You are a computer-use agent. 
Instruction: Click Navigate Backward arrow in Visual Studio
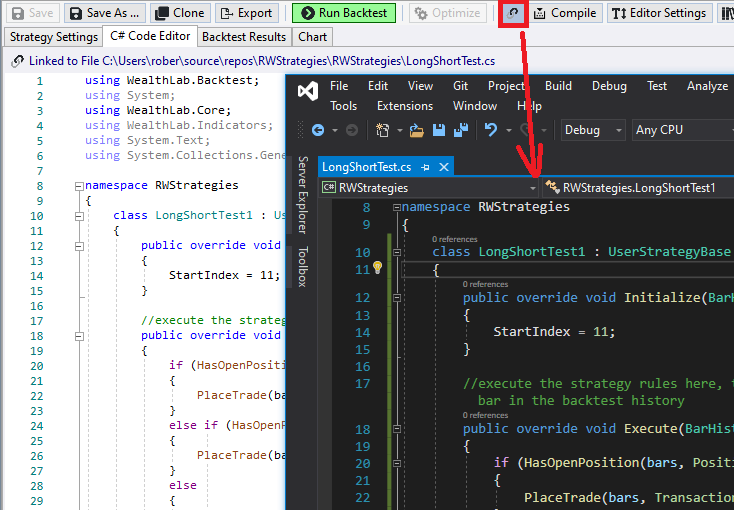318,130
